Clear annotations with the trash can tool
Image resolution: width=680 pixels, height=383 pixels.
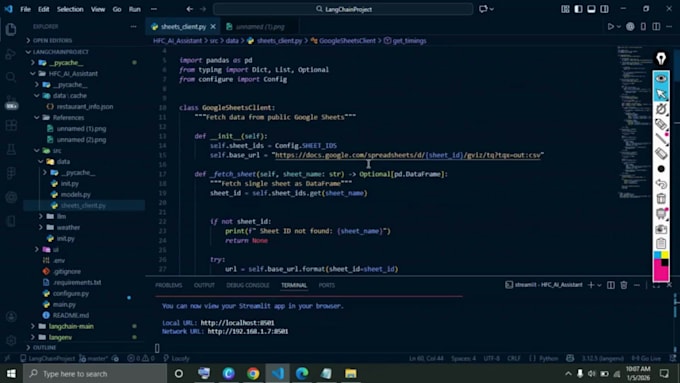661,199
